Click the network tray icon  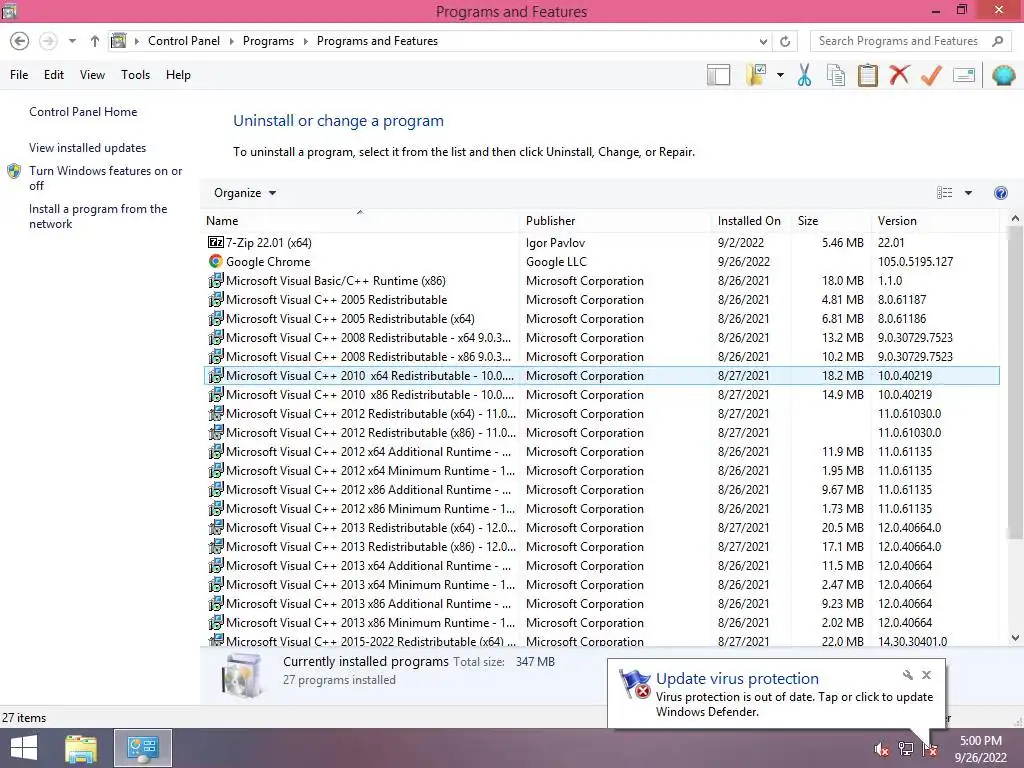[906, 749]
